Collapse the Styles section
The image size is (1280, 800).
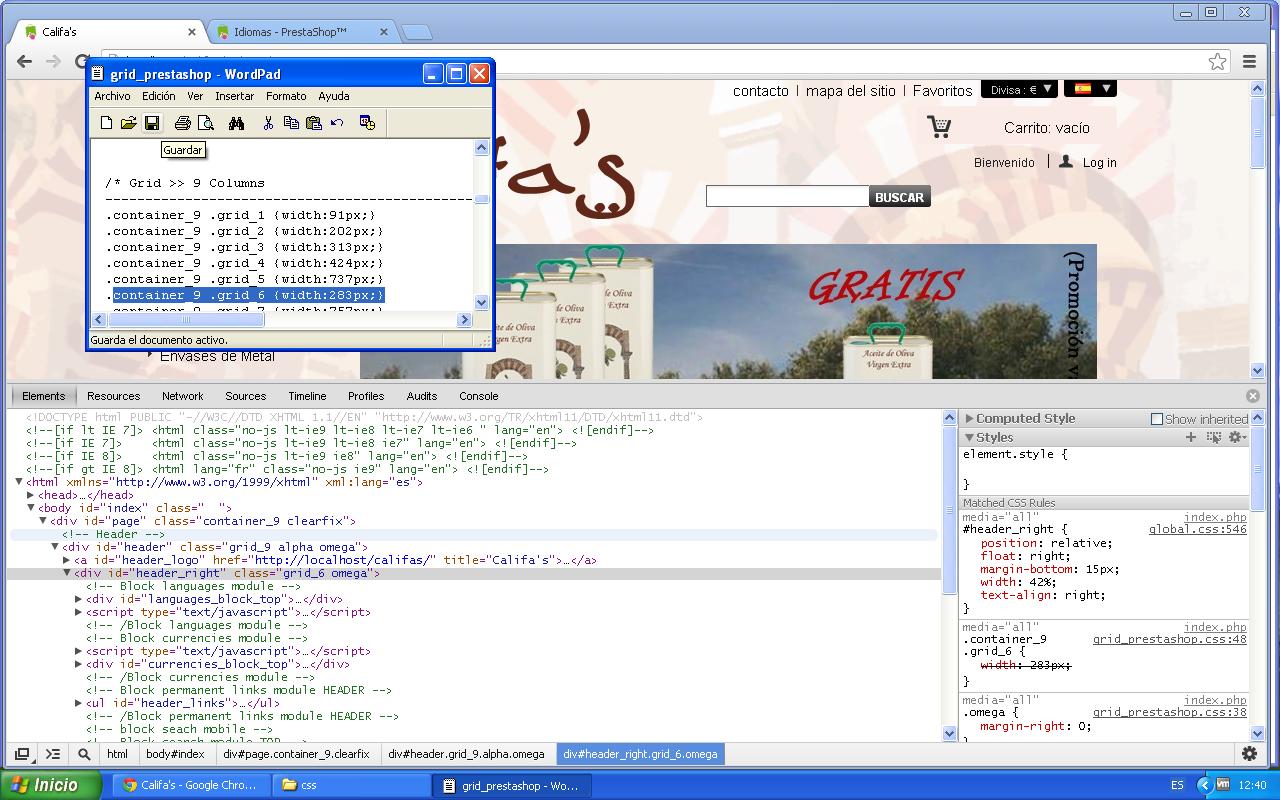[x=969, y=437]
